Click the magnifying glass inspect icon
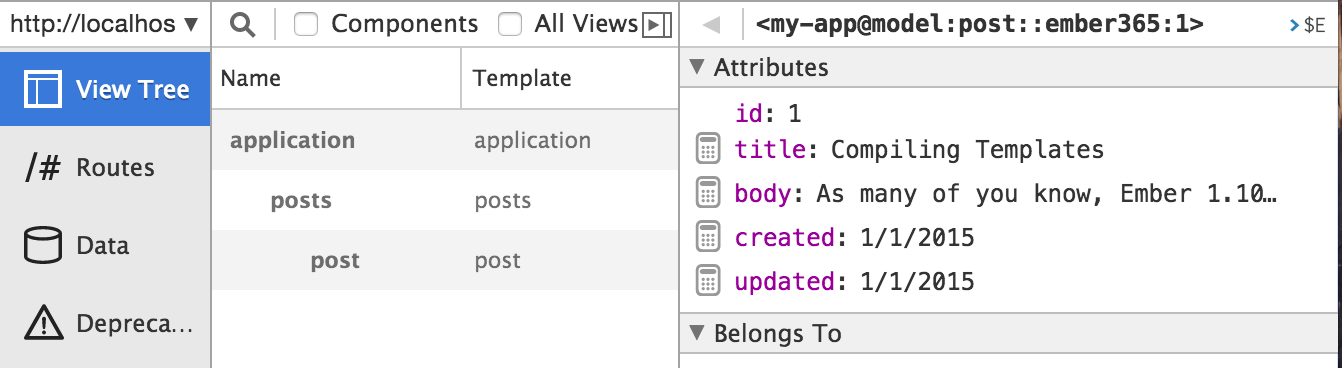The width and height of the screenshot is (1342, 368). pyautogui.click(x=242, y=24)
